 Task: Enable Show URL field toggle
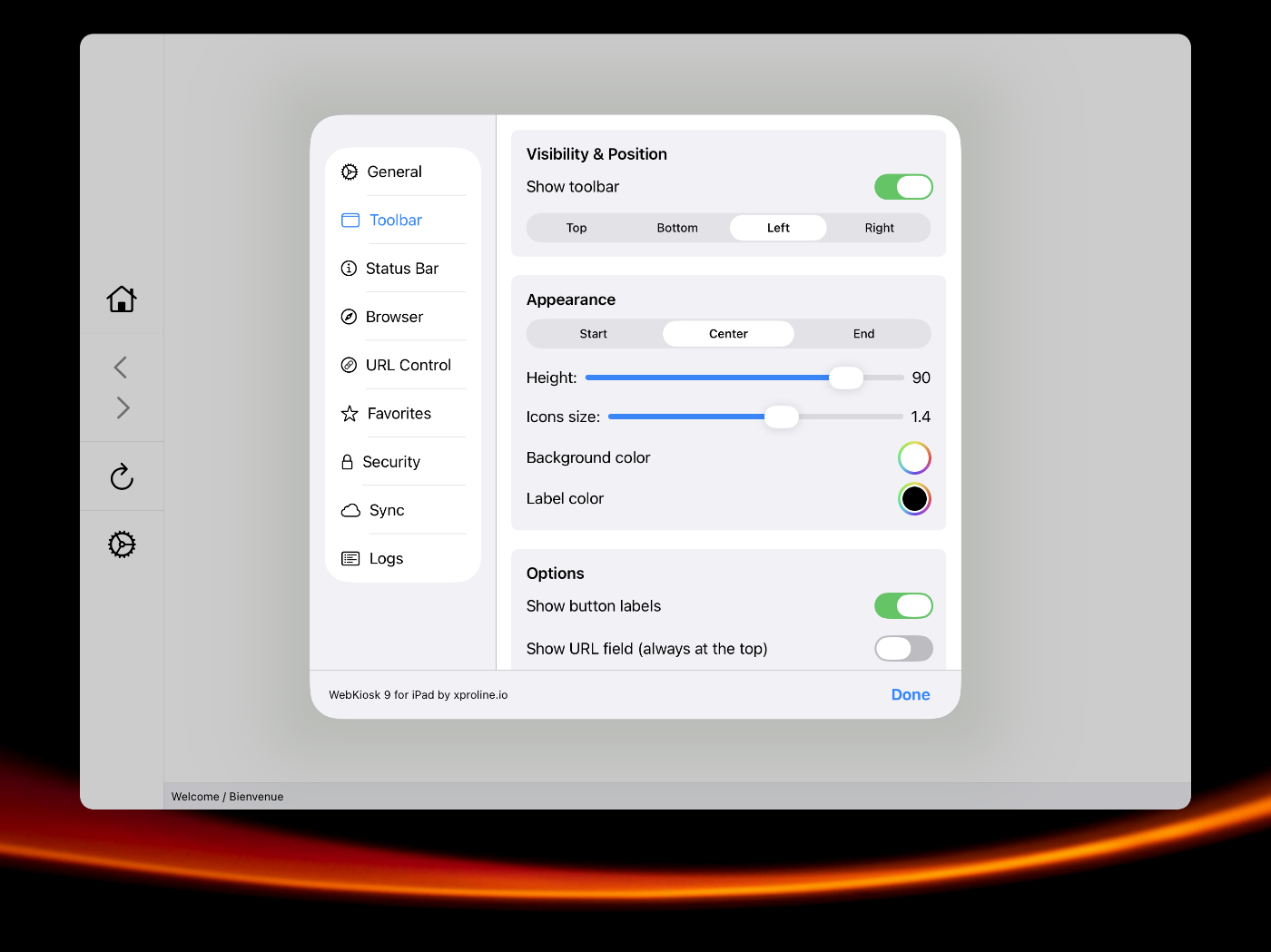pyautogui.click(x=902, y=649)
